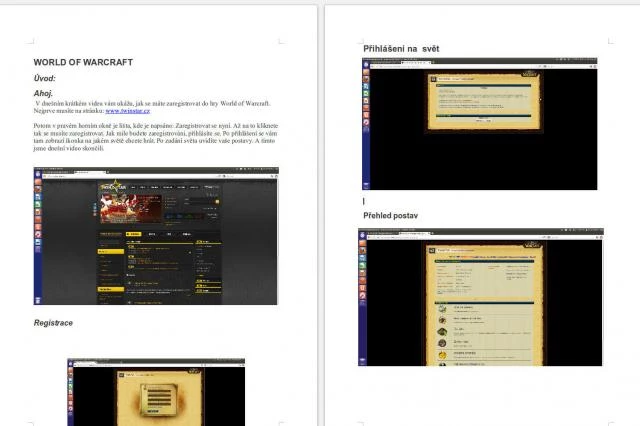This screenshot has height=426, width=640.
Task: Select the Twinstar website screenshot image
Action: click(x=156, y=236)
